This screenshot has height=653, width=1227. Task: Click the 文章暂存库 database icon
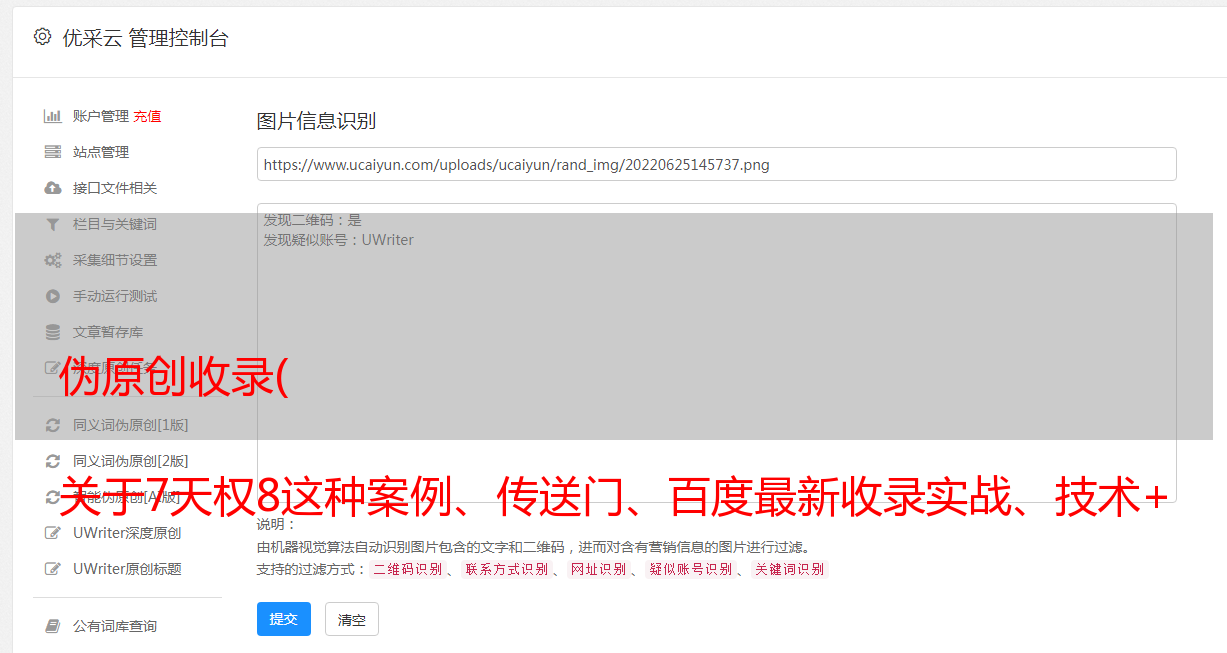[53, 332]
